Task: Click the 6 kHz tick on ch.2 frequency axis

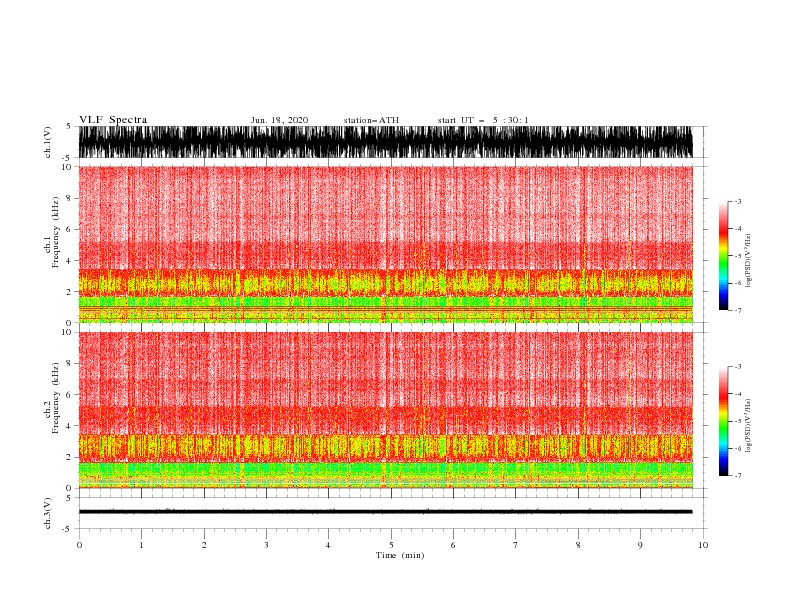Action: tap(69, 395)
